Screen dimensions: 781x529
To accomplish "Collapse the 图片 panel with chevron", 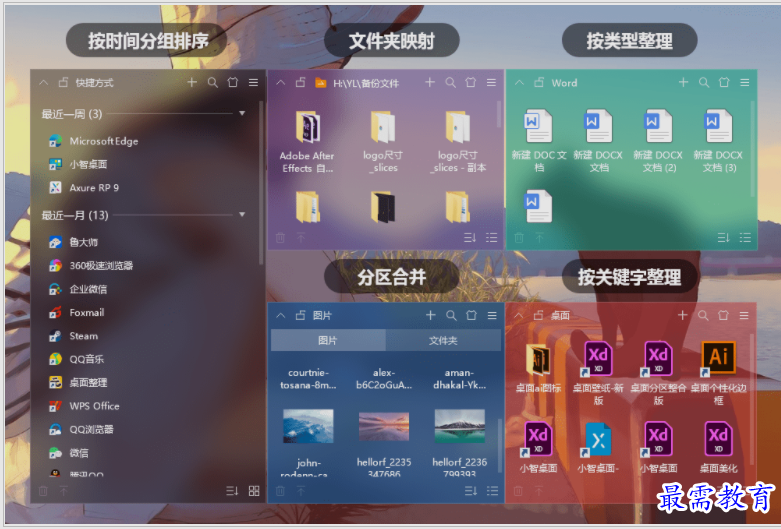I will (281, 315).
